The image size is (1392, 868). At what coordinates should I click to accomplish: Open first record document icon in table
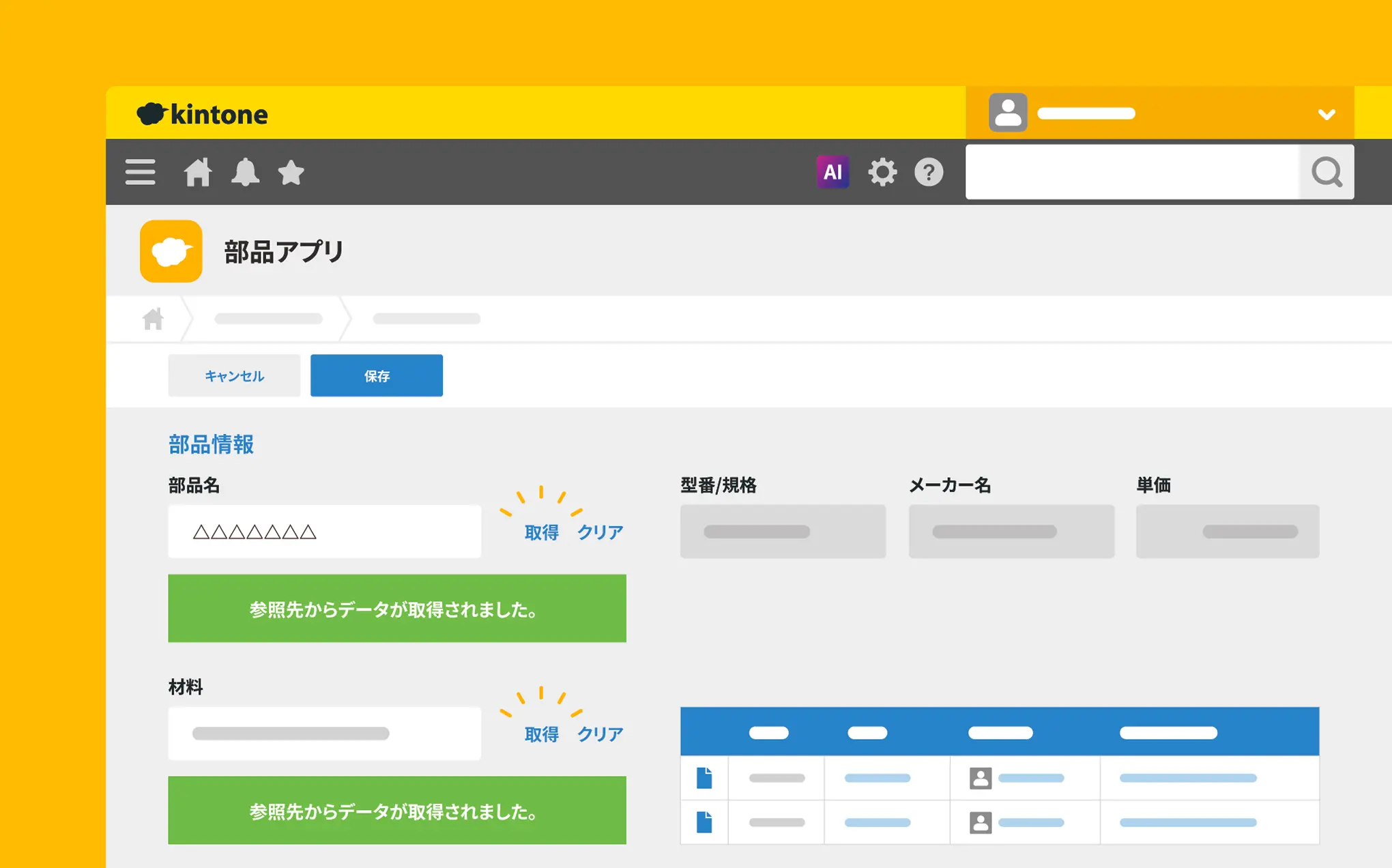pos(704,778)
